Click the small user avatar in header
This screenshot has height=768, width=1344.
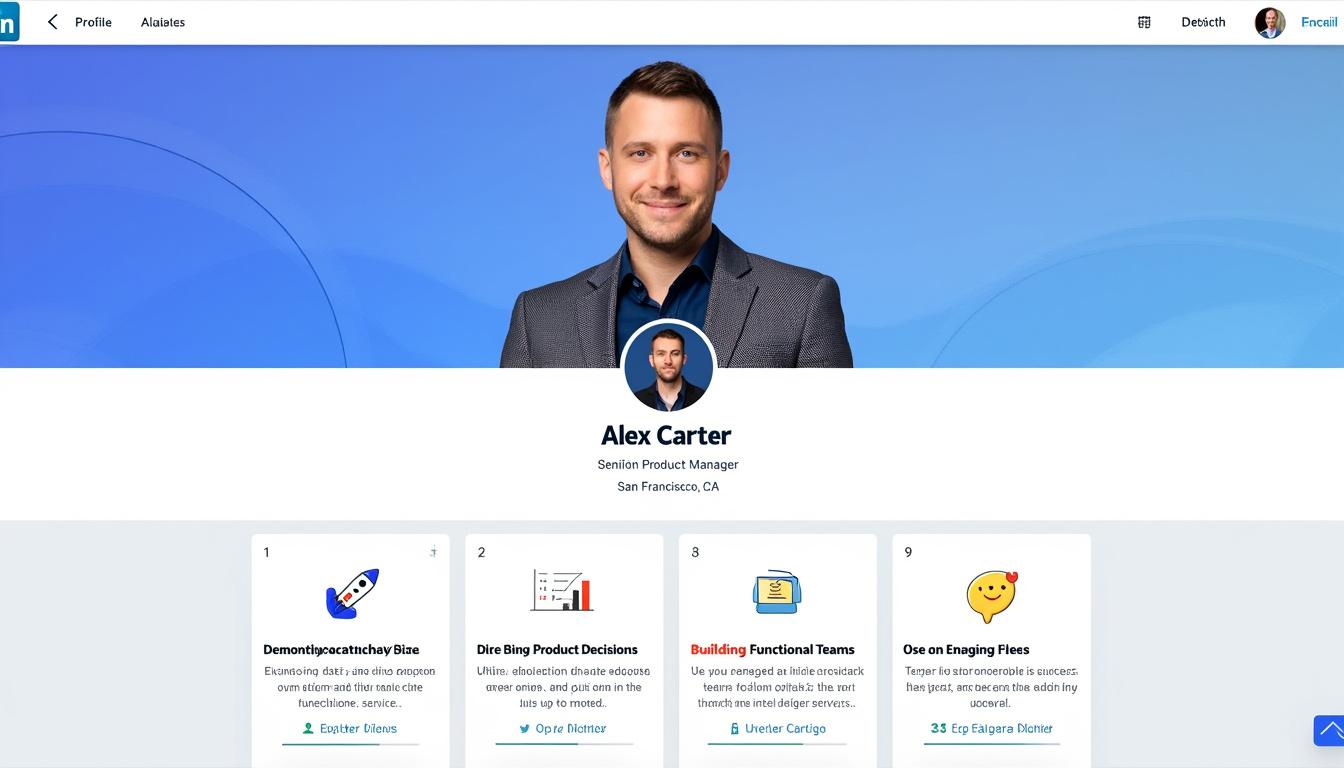[x=1270, y=22]
